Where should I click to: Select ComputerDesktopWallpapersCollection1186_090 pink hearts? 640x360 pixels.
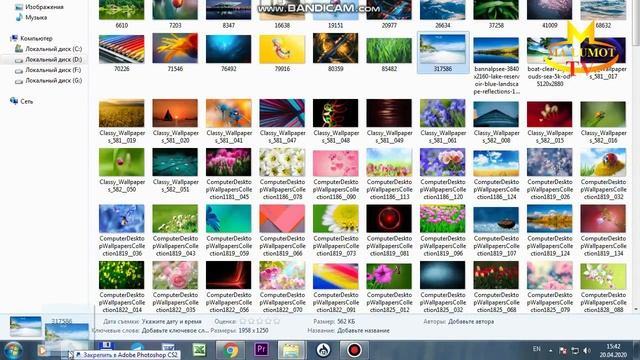[336, 174]
